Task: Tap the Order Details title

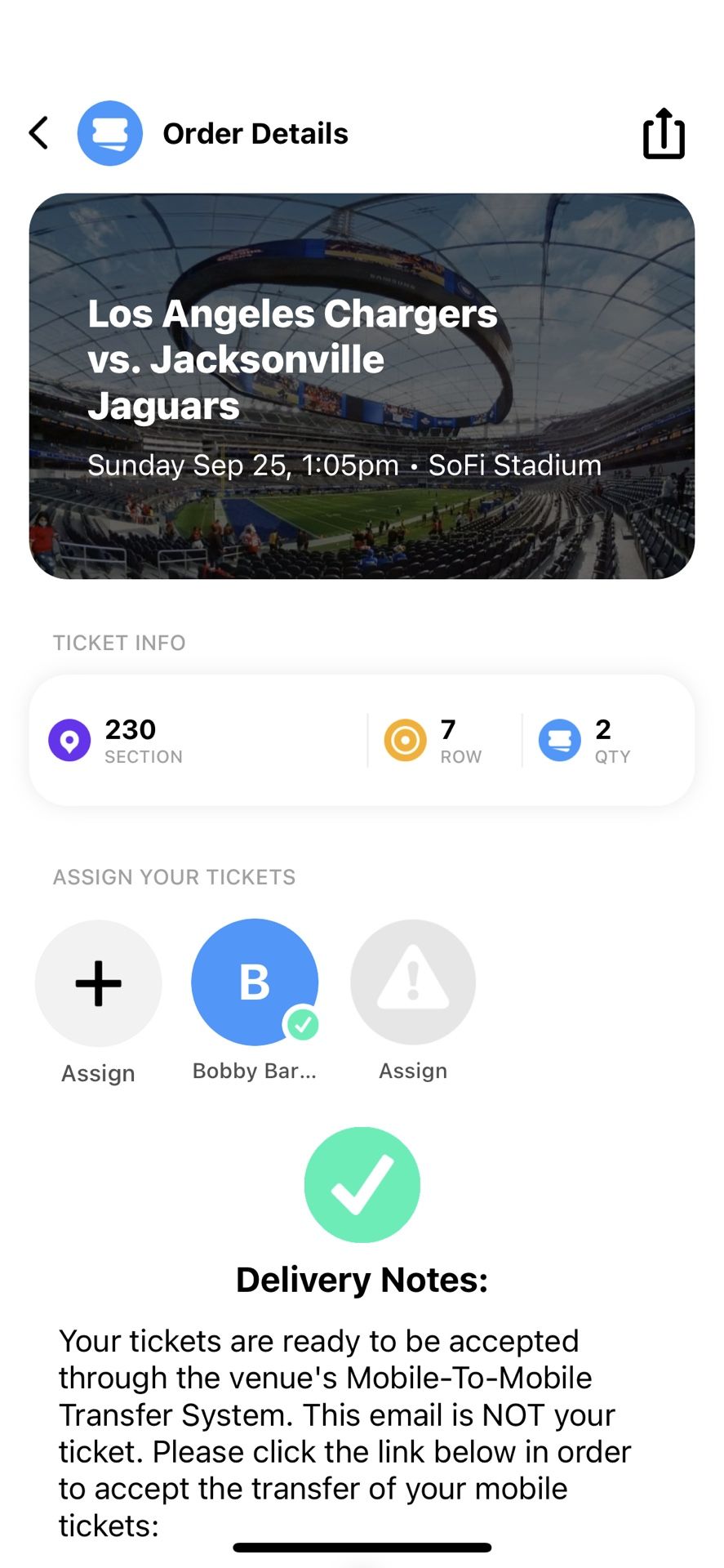Action: 255,133
